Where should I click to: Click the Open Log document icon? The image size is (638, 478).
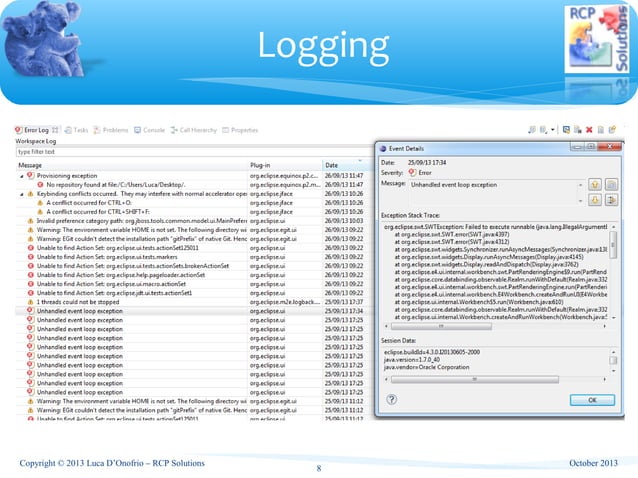tap(601, 130)
